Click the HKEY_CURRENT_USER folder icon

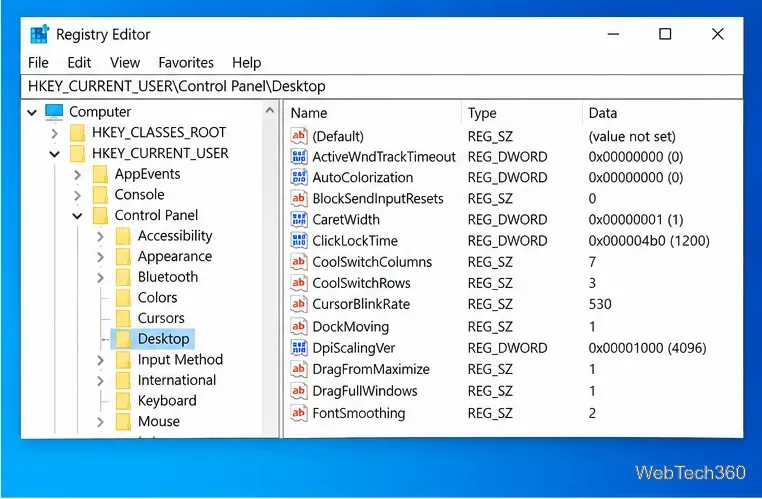click(x=77, y=154)
